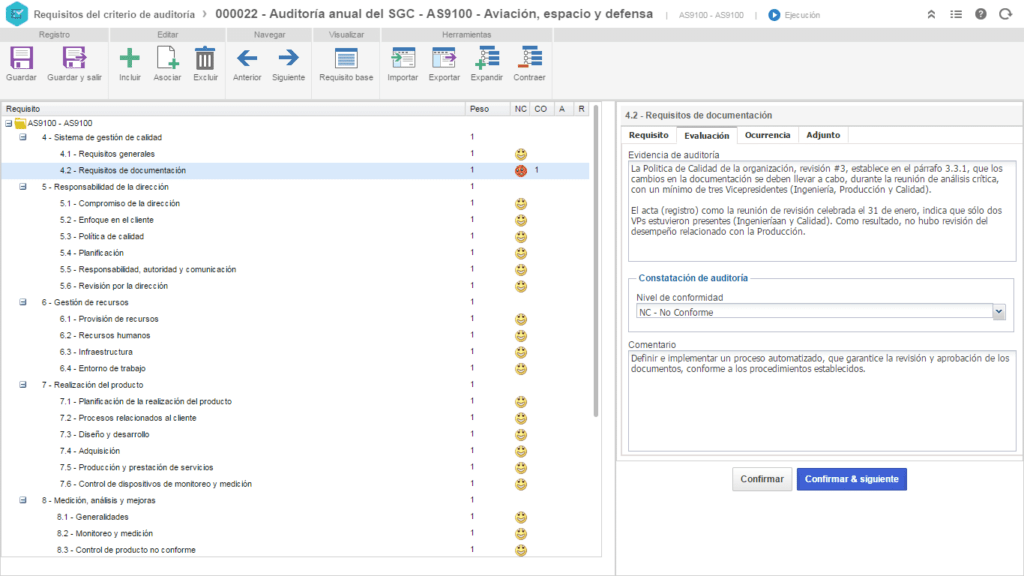This screenshot has width=1024, height=576.
Task: Click the Incluir green plus icon
Action: [x=129, y=59]
